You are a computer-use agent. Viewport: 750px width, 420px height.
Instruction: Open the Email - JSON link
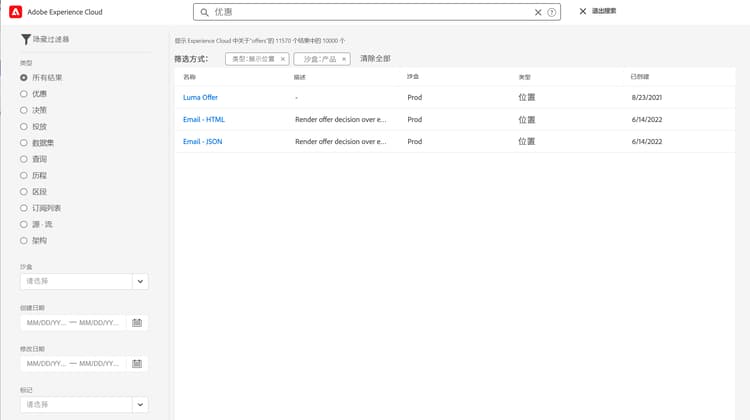coord(202,141)
